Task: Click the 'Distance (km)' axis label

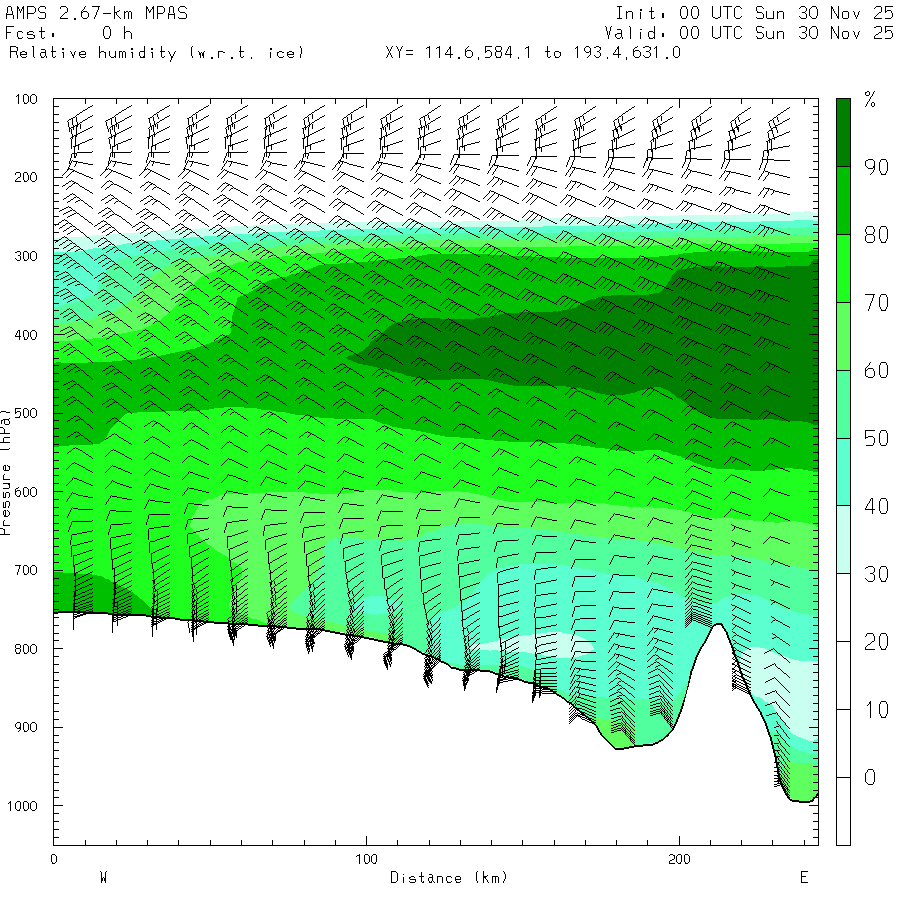Action: click(449, 878)
